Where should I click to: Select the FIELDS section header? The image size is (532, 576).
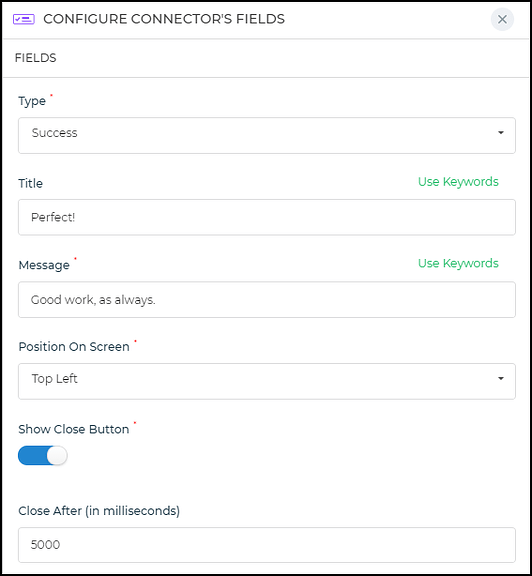tap(35, 58)
